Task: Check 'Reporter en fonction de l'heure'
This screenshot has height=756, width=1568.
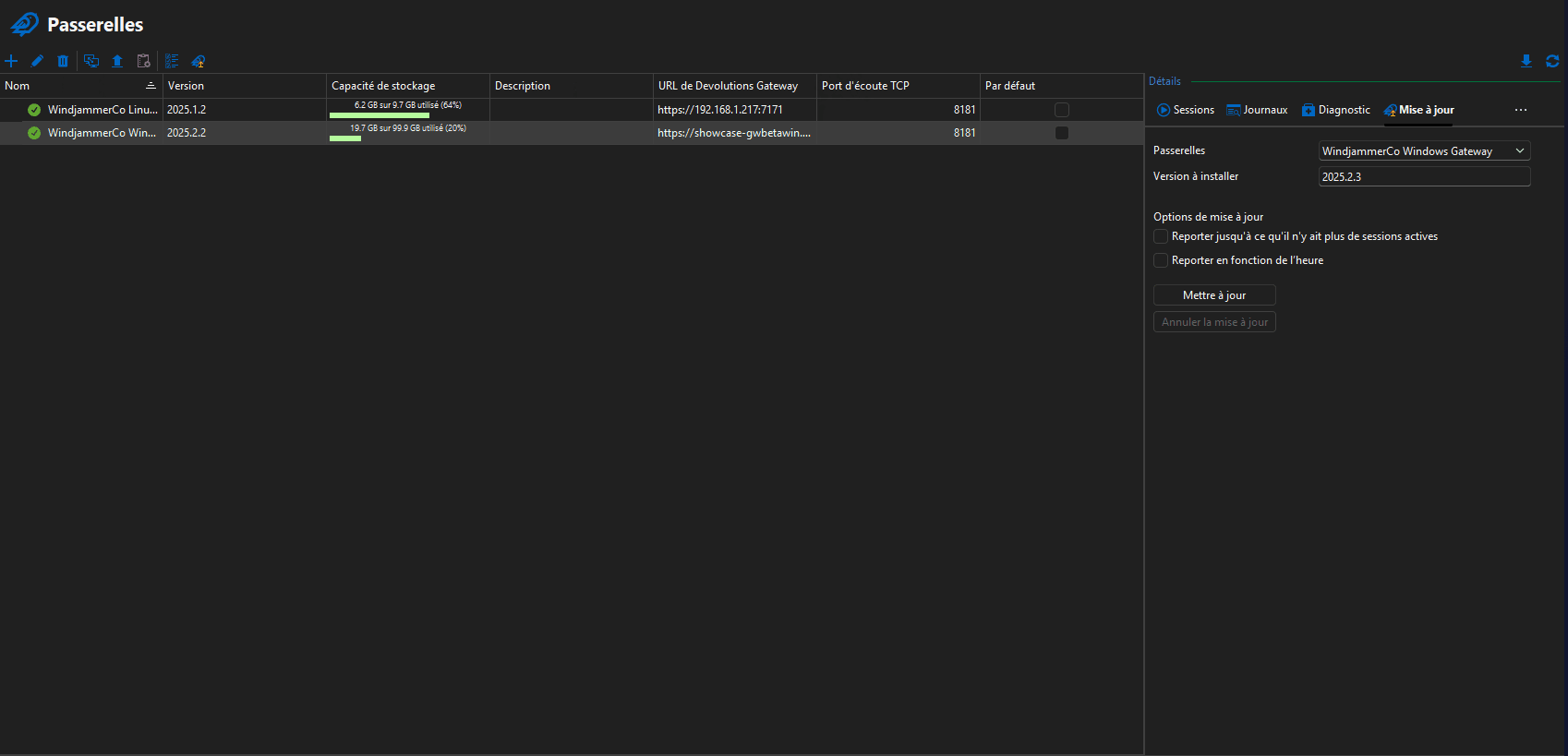Action: click(x=1161, y=260)
